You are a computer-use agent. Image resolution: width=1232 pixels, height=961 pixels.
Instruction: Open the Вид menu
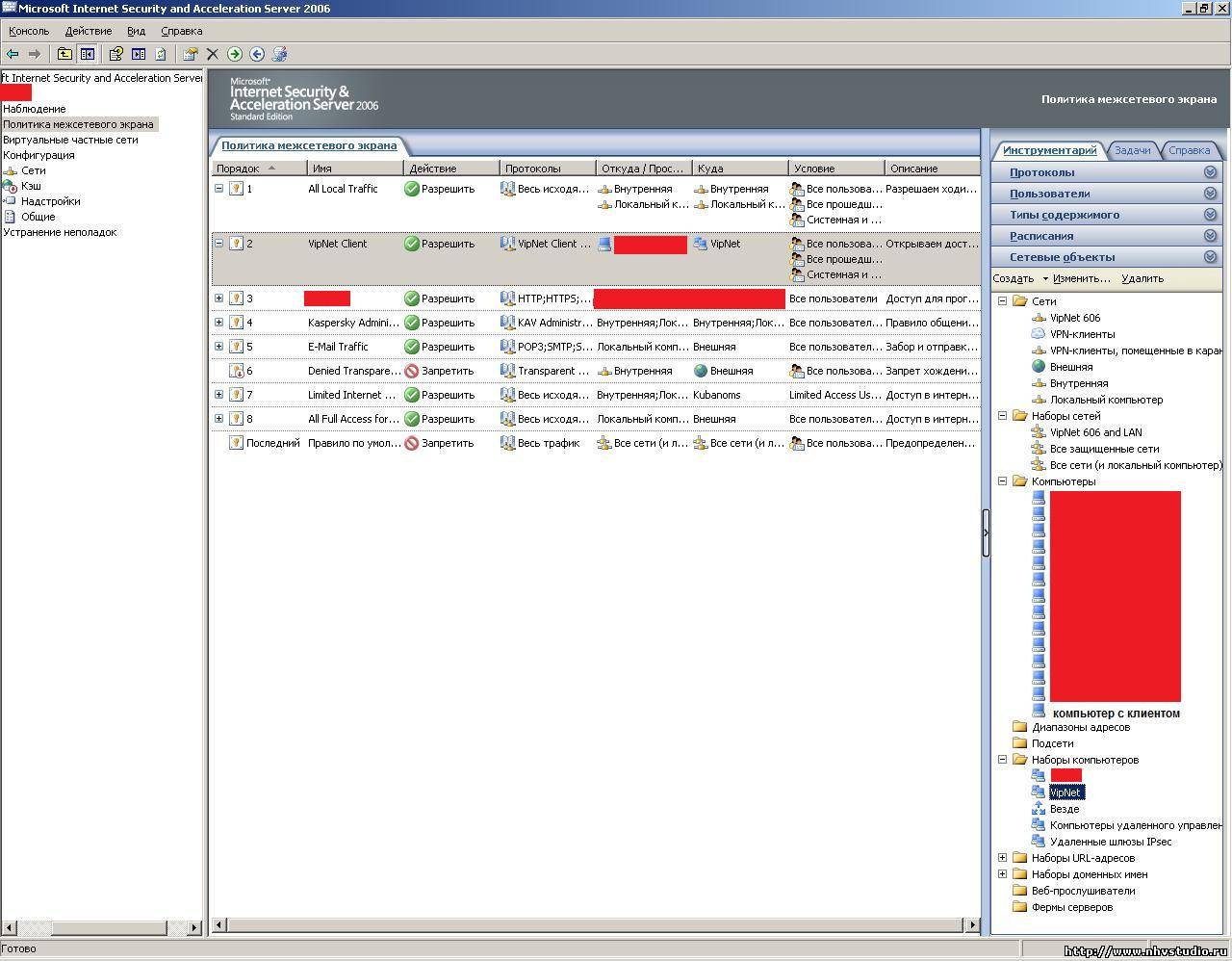[136, 31]
